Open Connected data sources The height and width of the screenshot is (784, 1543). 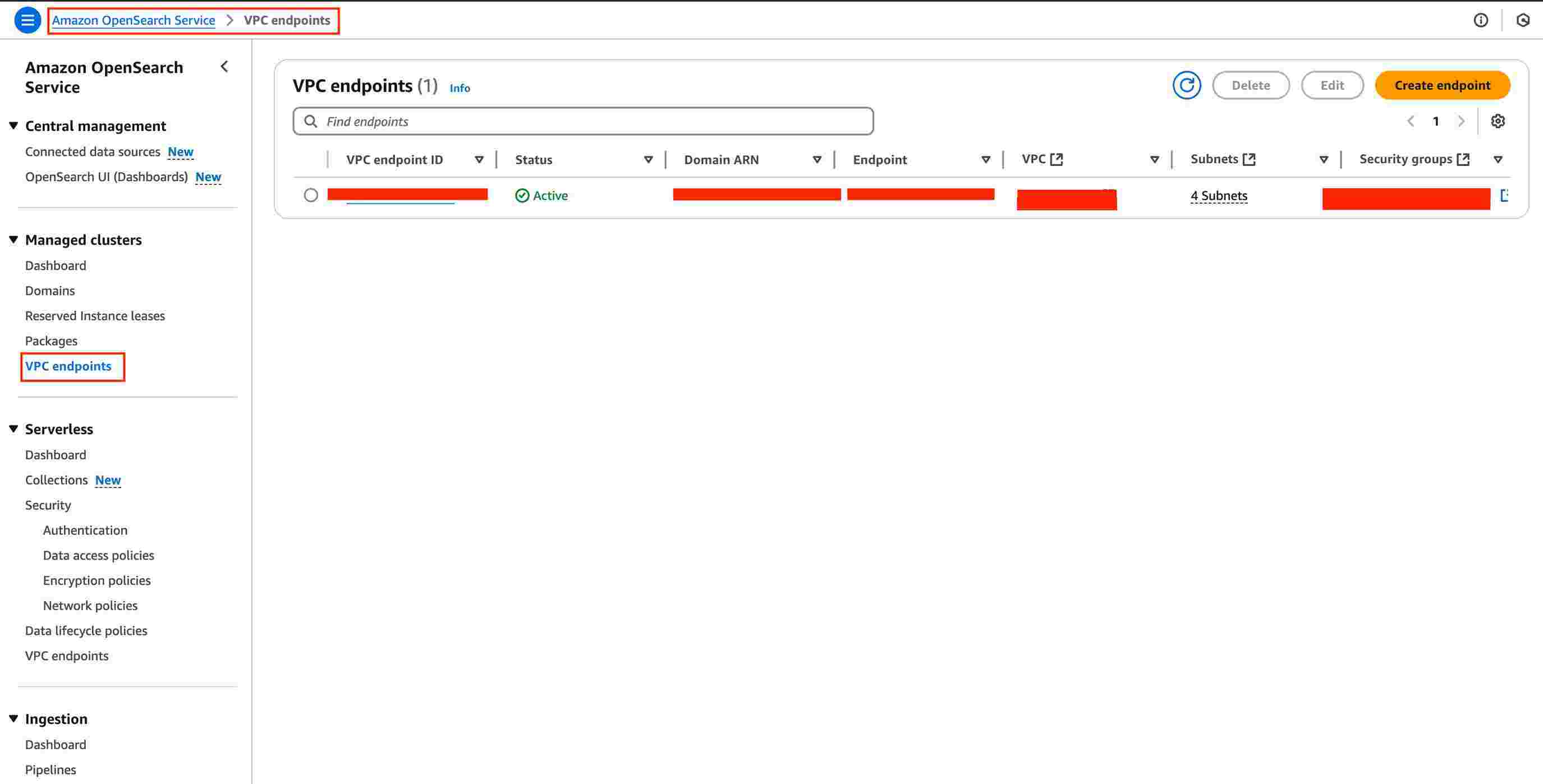(93, 152)
